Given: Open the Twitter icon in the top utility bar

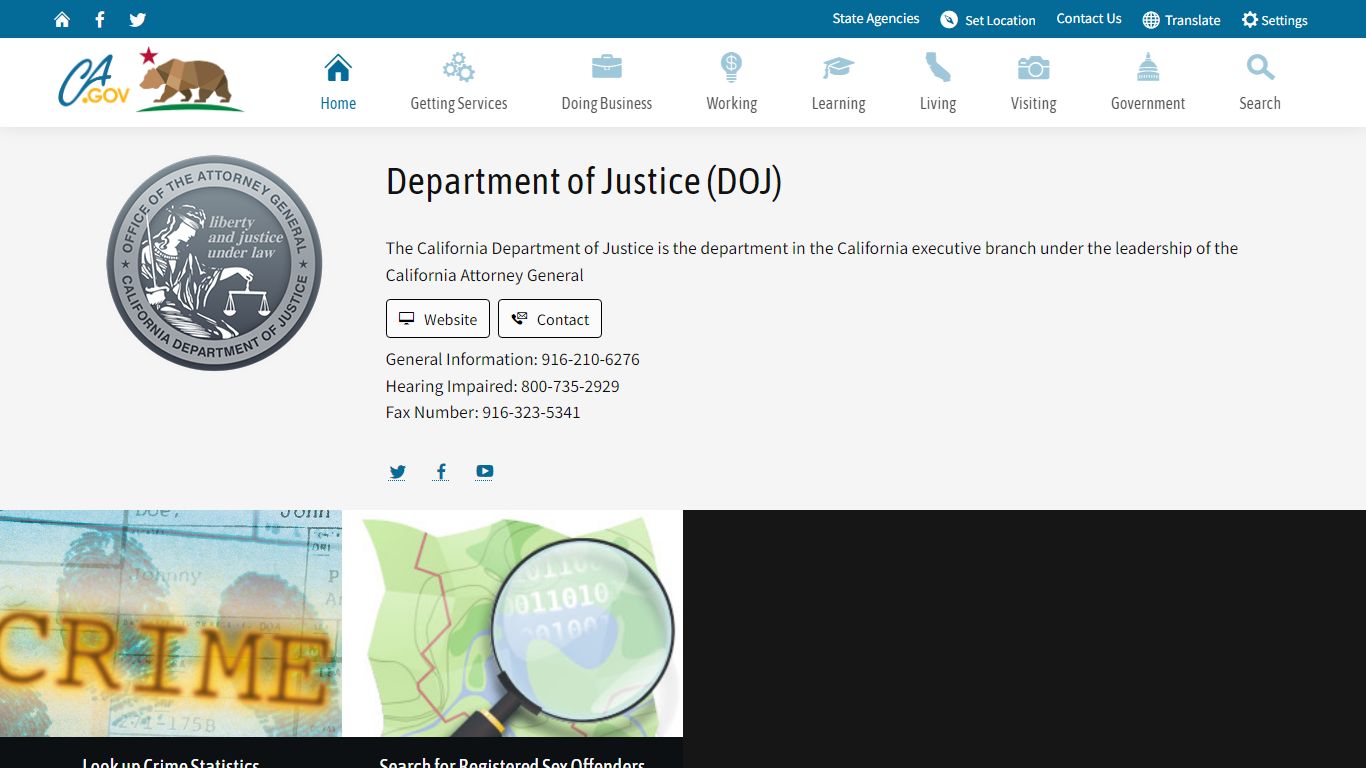Looking at the screenshot, I should tap(138, 20).
